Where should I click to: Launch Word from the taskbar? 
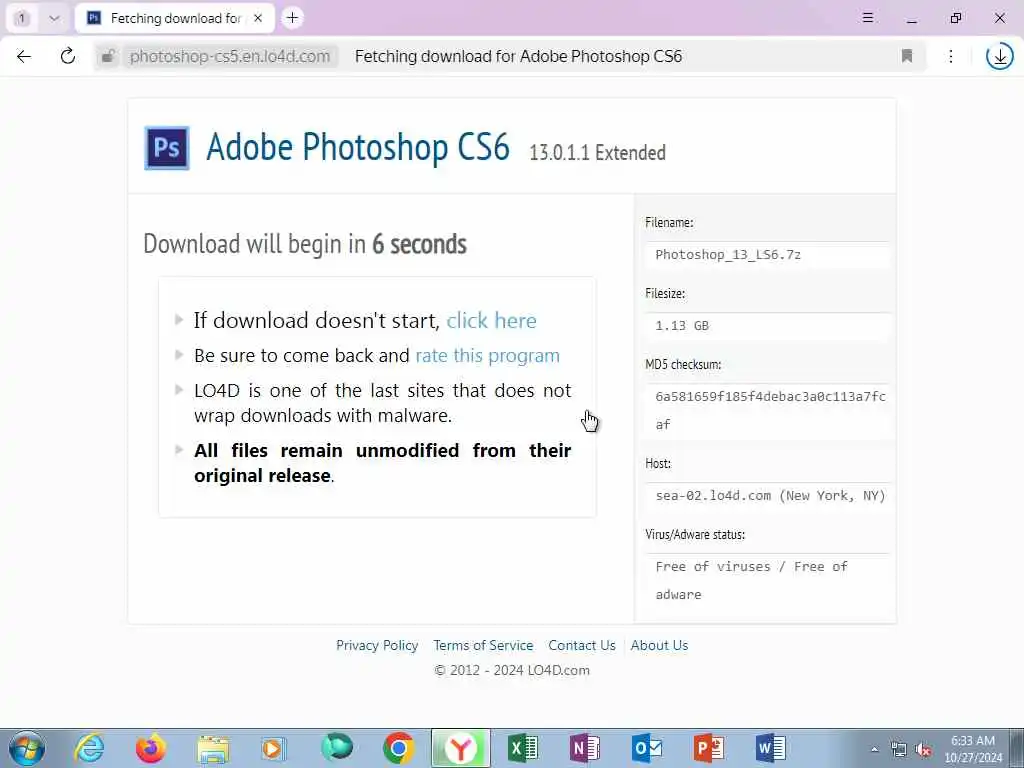tap(771, 748)
